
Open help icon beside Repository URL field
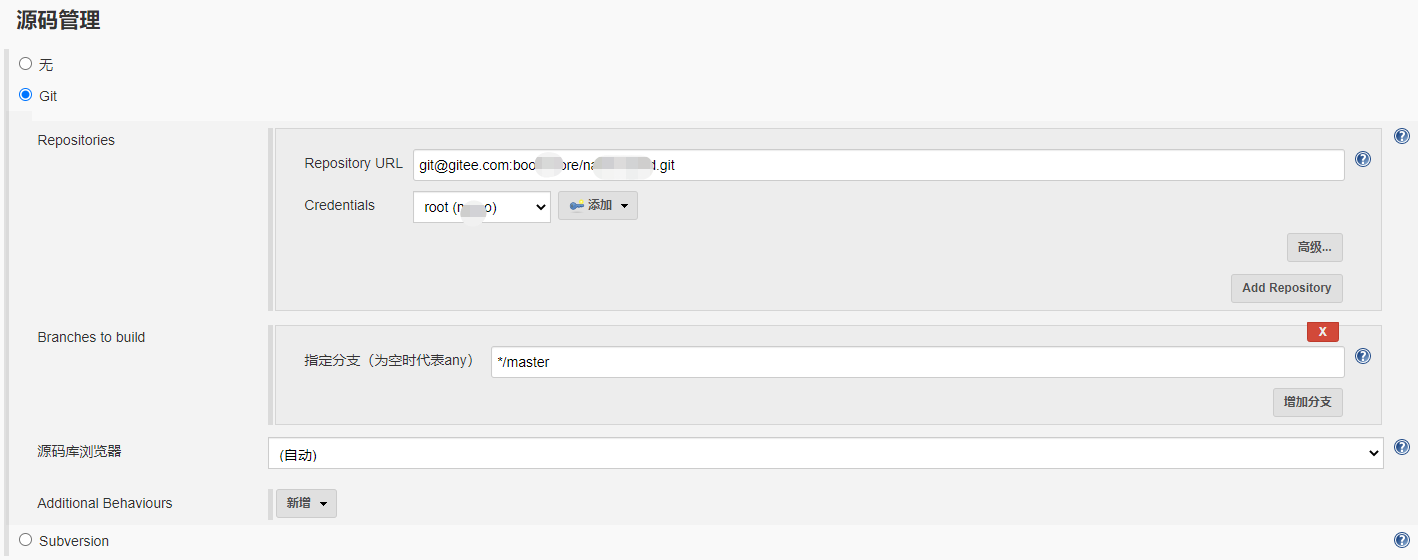[x=1363, y=159]
